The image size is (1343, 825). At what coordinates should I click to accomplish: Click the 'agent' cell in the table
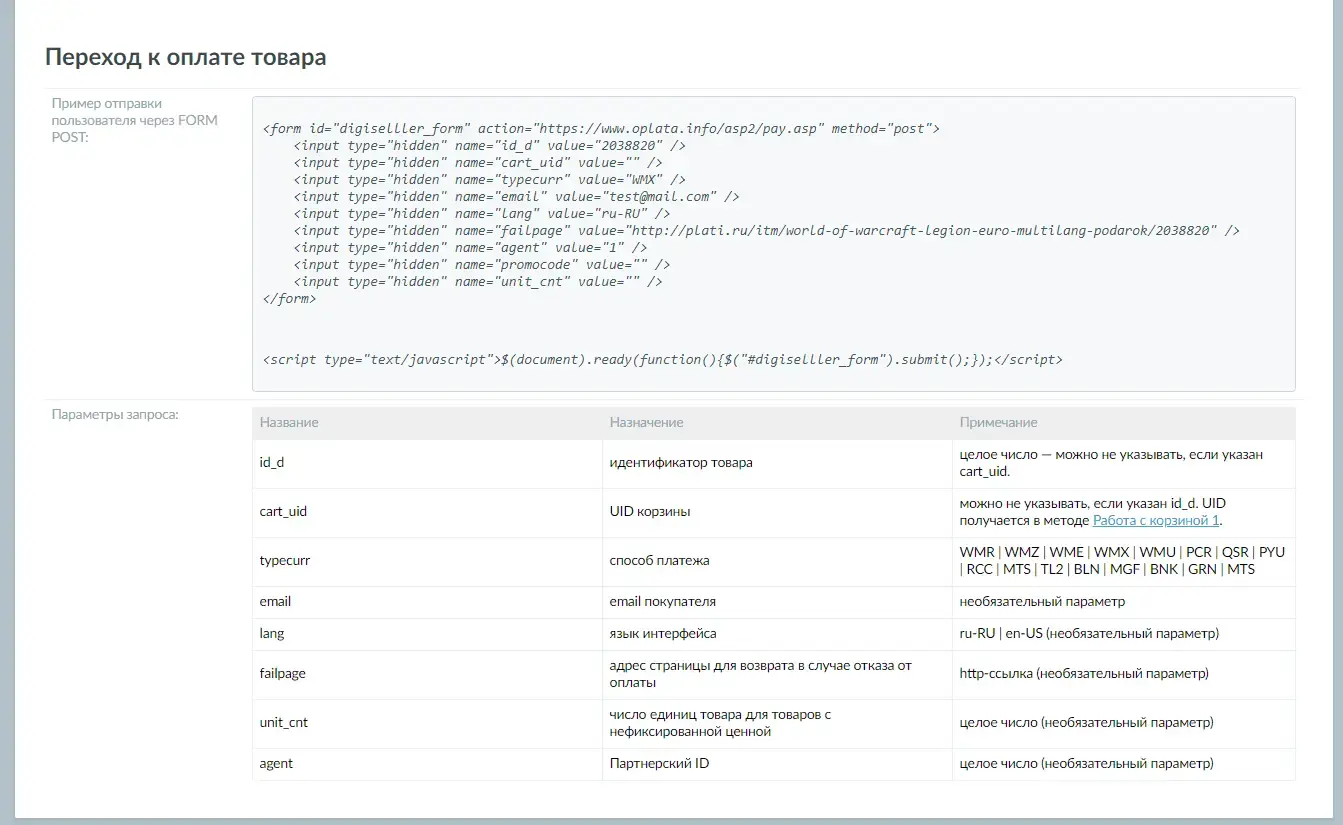pos(427,764)
